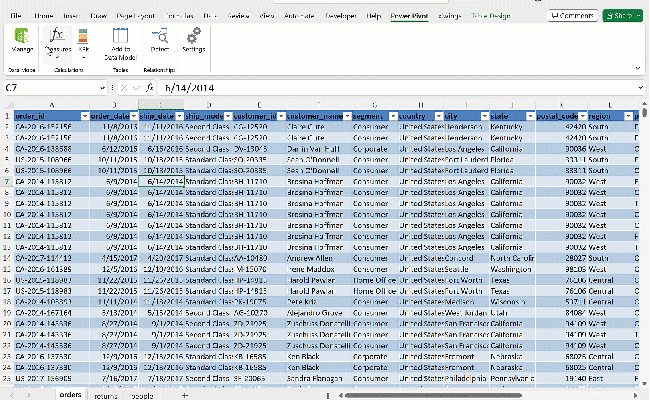Open the order_date filter dropdown
The width and height of the screenshot is (650, 400).
tap(134, 116)
